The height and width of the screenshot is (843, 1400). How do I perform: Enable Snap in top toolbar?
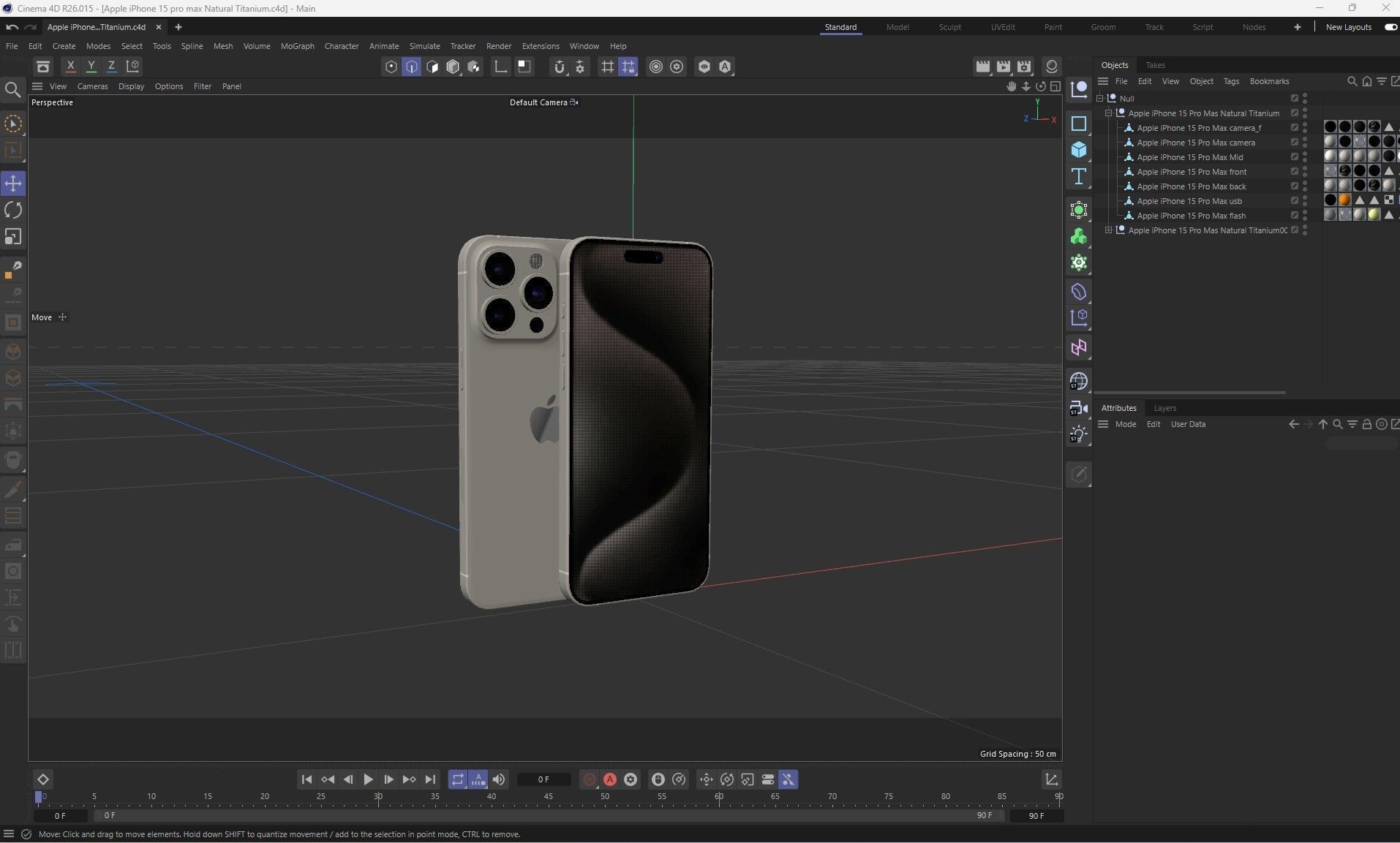tap(560, 67)
